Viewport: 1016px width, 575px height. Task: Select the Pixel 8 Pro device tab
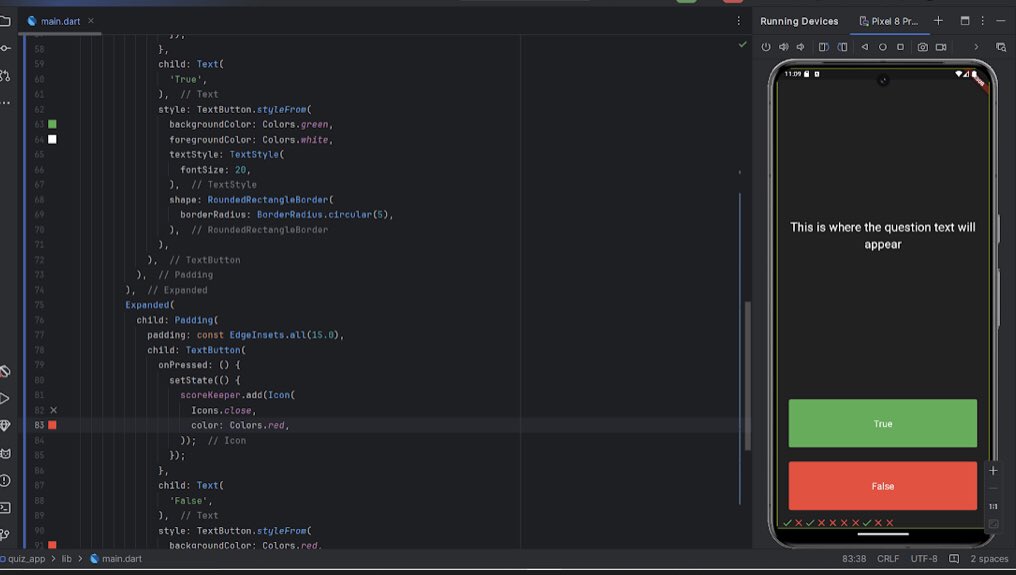tap(889, 21)
